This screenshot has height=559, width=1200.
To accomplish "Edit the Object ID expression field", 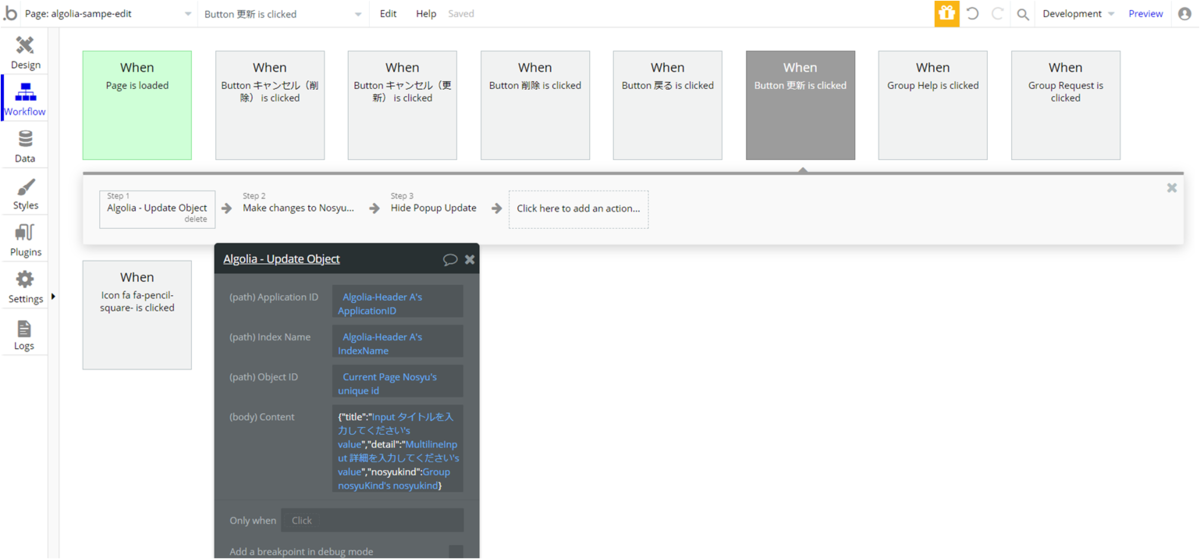I will click(x=397, y=383).
